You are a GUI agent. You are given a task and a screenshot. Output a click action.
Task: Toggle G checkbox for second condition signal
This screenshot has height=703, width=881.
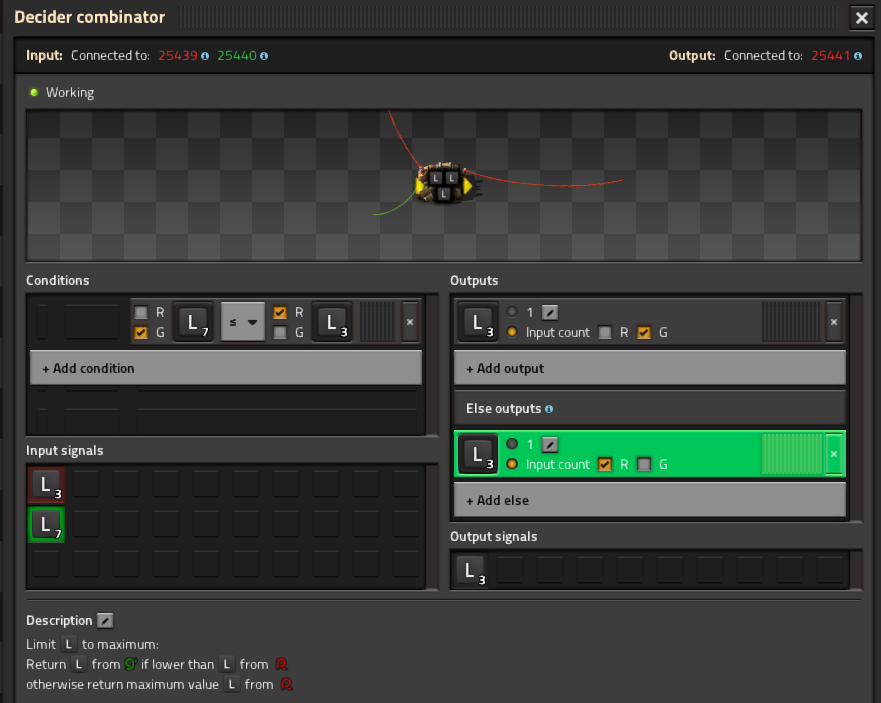[280, 333]
